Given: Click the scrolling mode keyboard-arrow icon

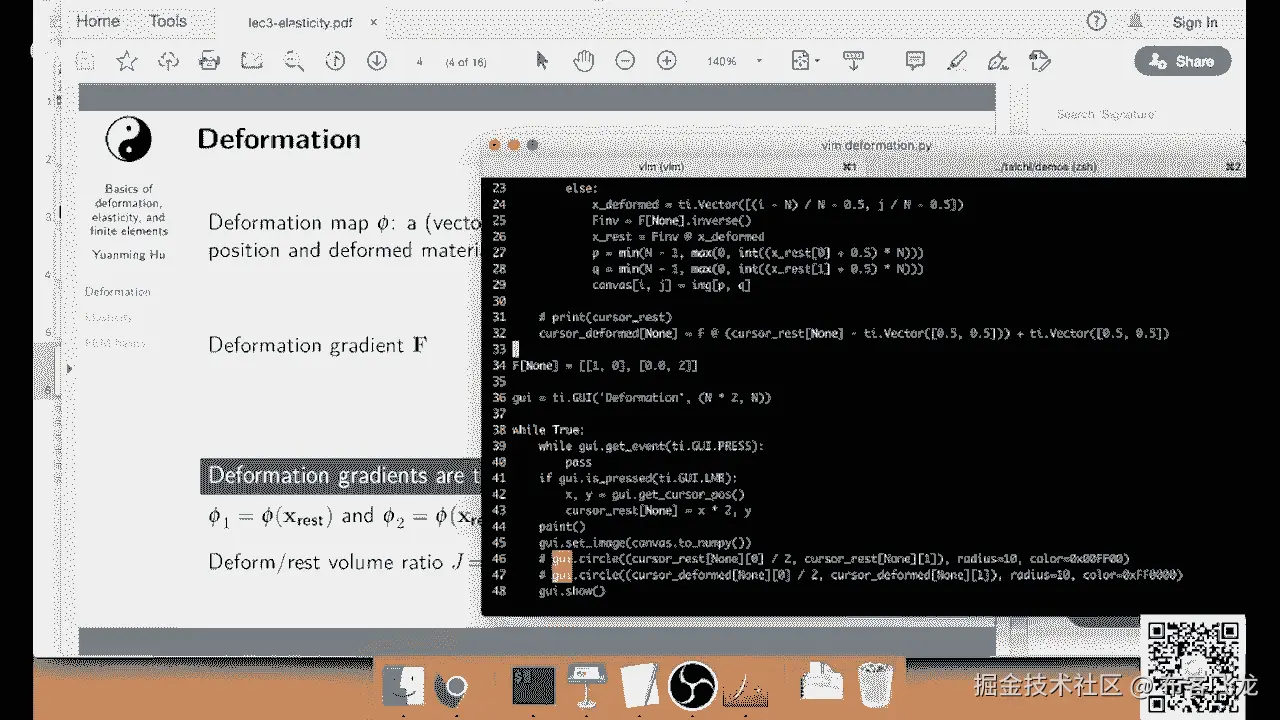Looking at the screenshot, I should 853,61.
